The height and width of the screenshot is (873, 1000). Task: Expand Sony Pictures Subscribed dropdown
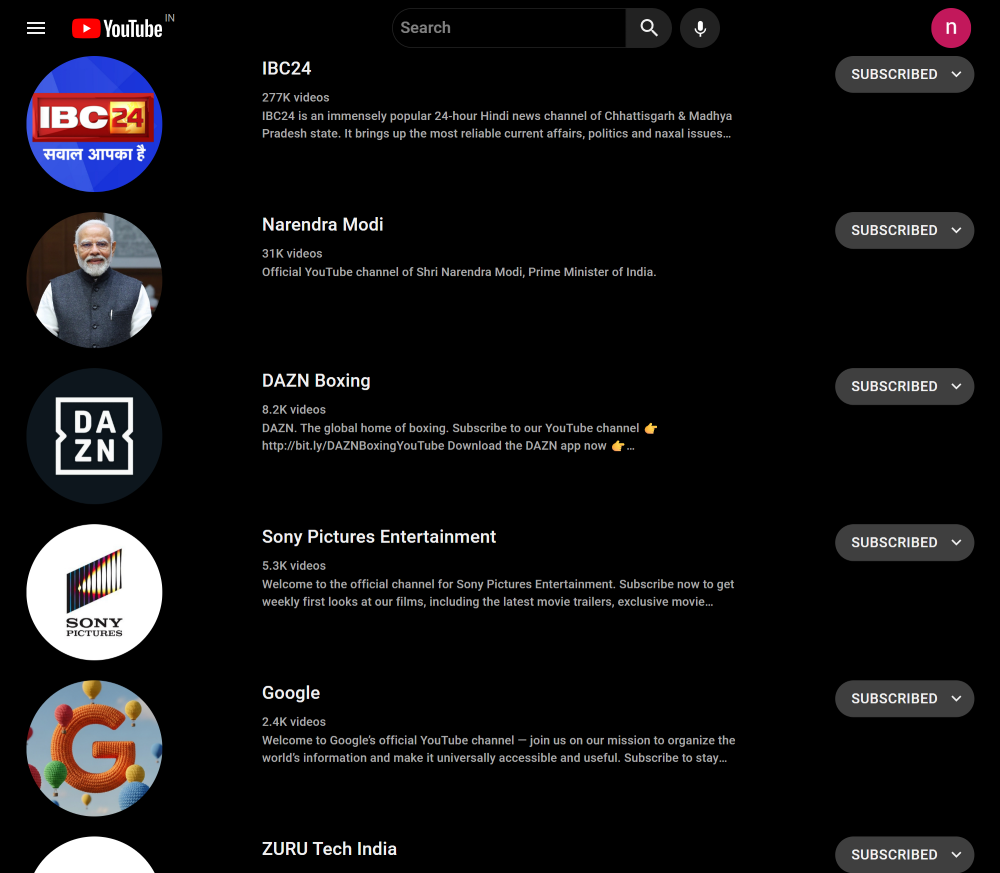(x=904, y=543)
